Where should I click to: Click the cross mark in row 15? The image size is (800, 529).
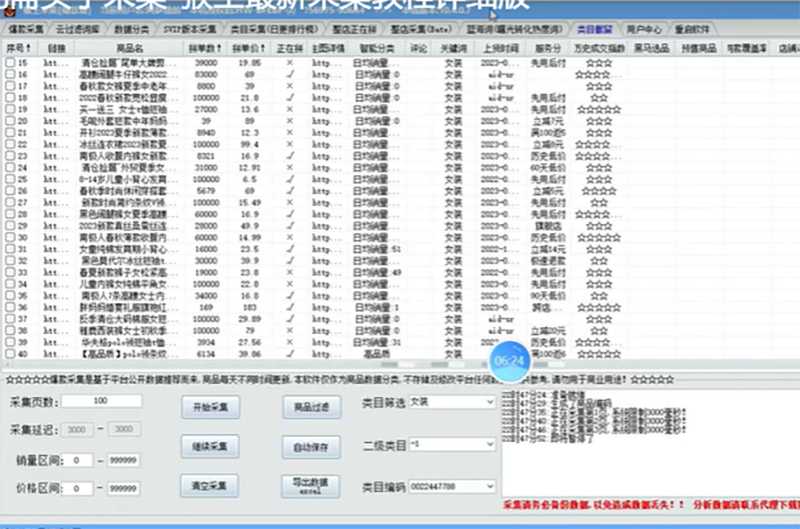tap(290, 62)
